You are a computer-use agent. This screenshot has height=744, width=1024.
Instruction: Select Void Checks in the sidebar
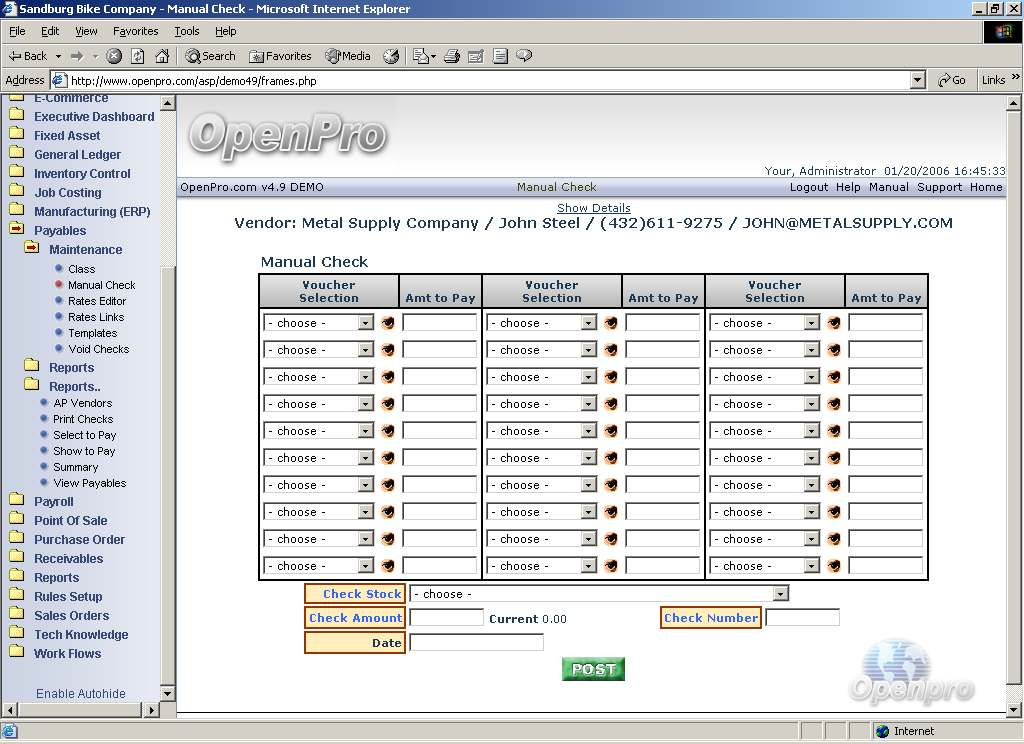pyautogui.click(x=98, y=349)
